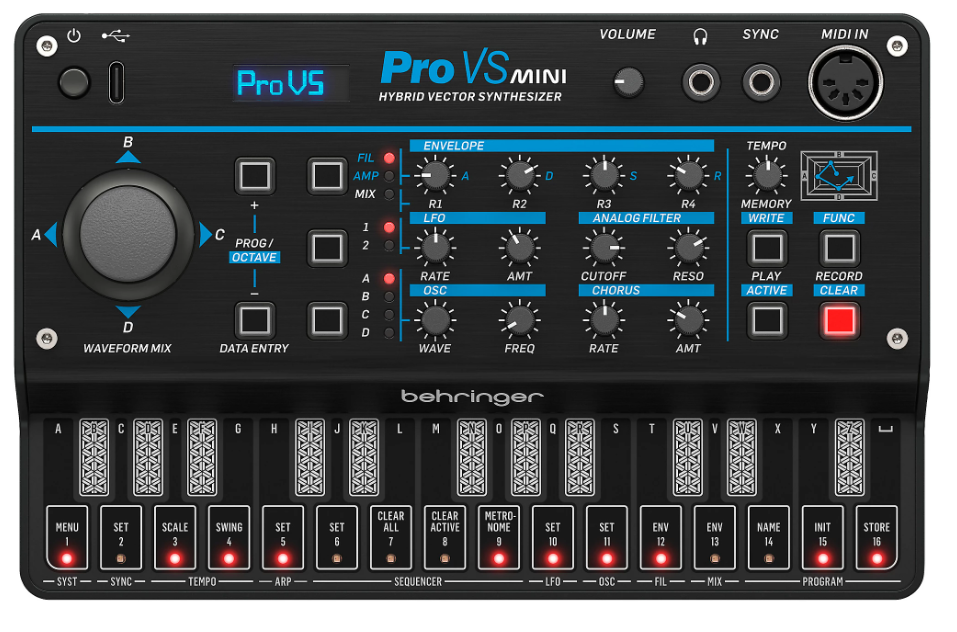Click the NAME 14 key
The width and height of the screenshot is (957, 632).
click(768, 537)
